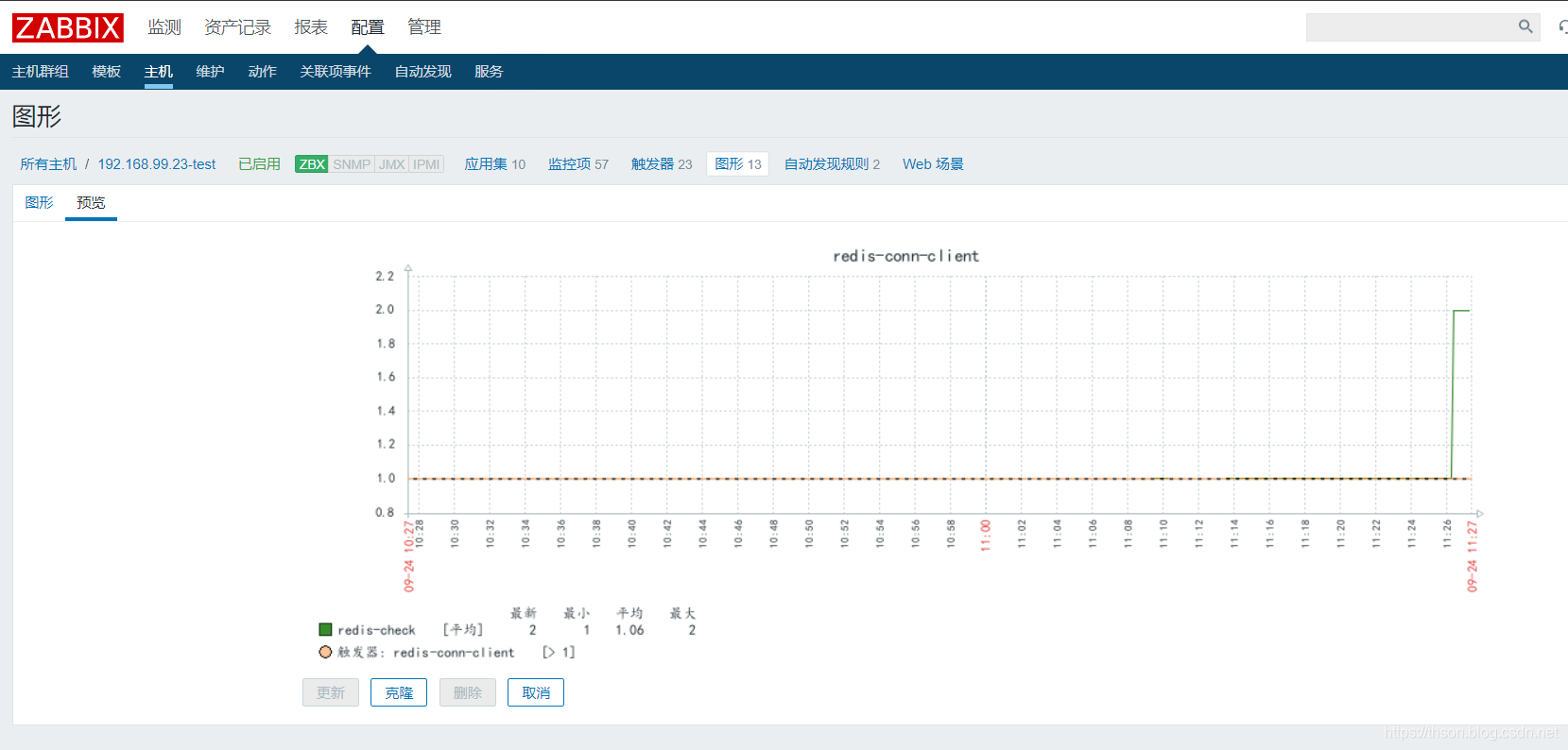Click the green redis-check legend swatch

pyautogui.click(x=325, y=629)
